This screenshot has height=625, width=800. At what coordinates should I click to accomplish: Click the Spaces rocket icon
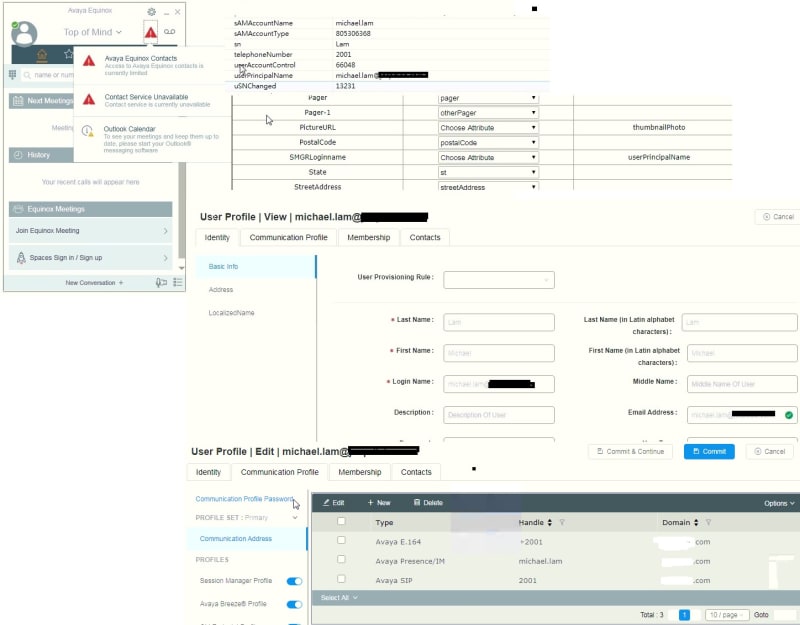pos(21,258)
